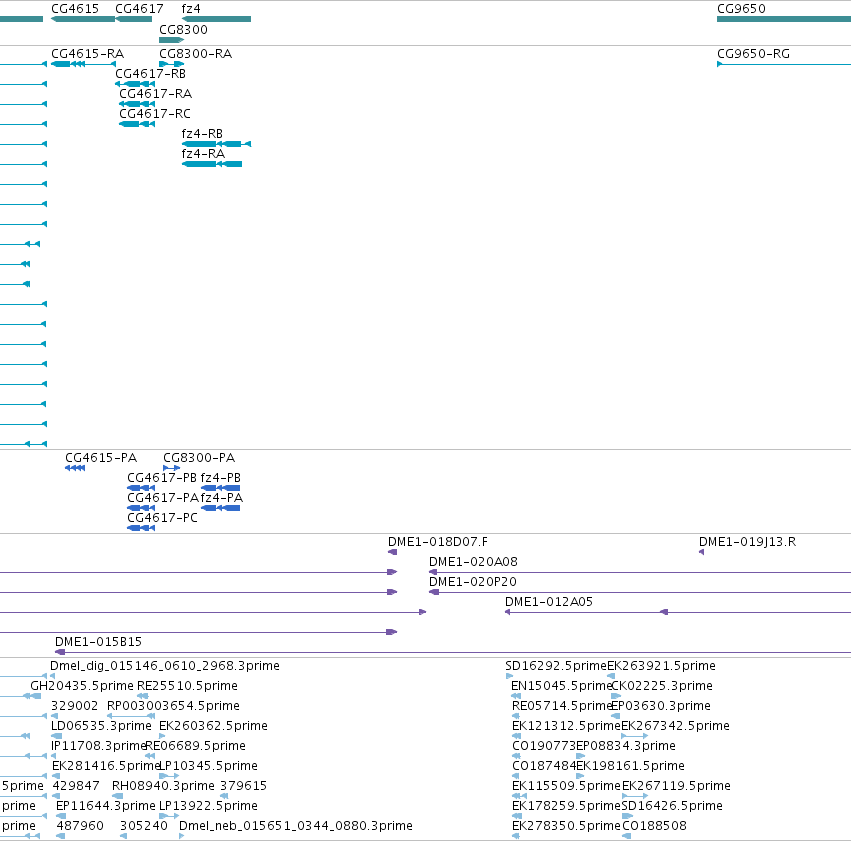Click protein label fz4-PB
Screen dimensions: 851x841
[221, 478]
